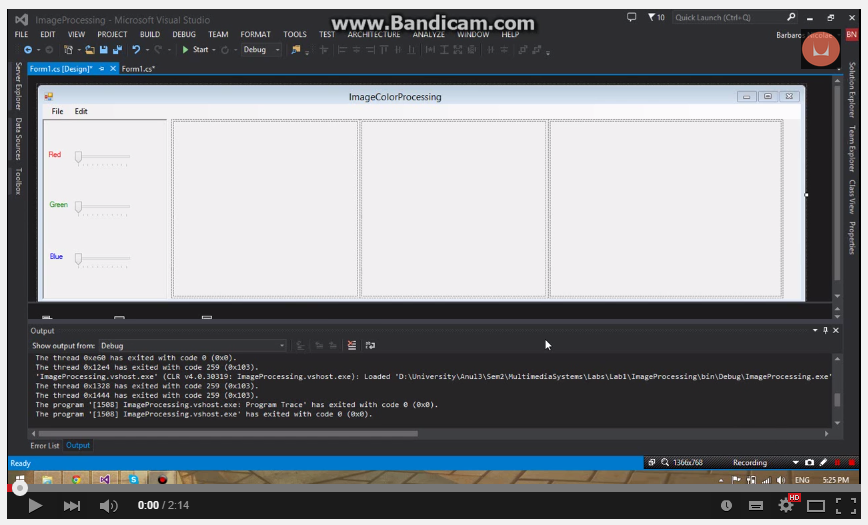868x525 pixels.
Task: Skip to next video
Action: tap(71, 505)
